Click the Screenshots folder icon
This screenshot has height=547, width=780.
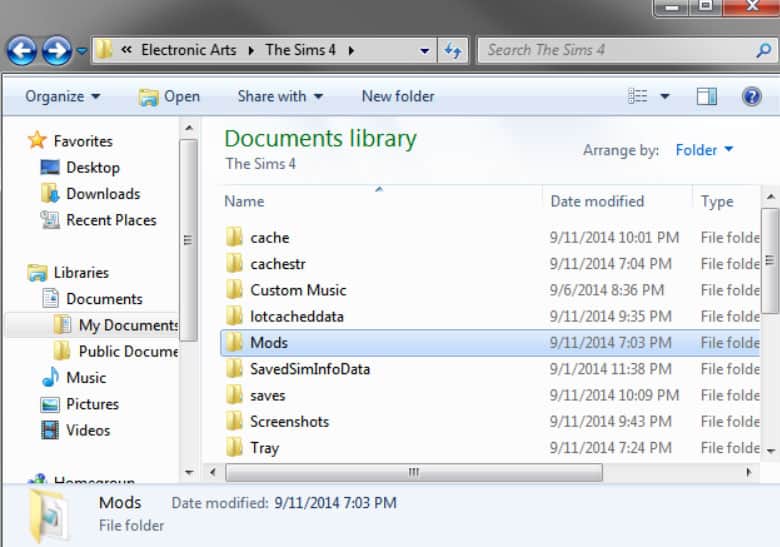click(x=234, y=421)
